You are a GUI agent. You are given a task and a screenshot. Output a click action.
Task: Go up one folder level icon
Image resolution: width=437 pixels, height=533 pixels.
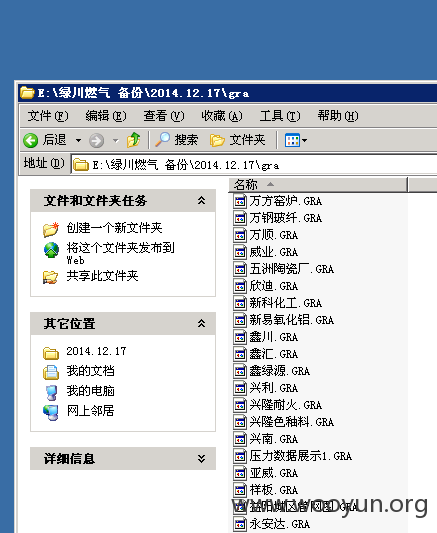click(133, 140)
